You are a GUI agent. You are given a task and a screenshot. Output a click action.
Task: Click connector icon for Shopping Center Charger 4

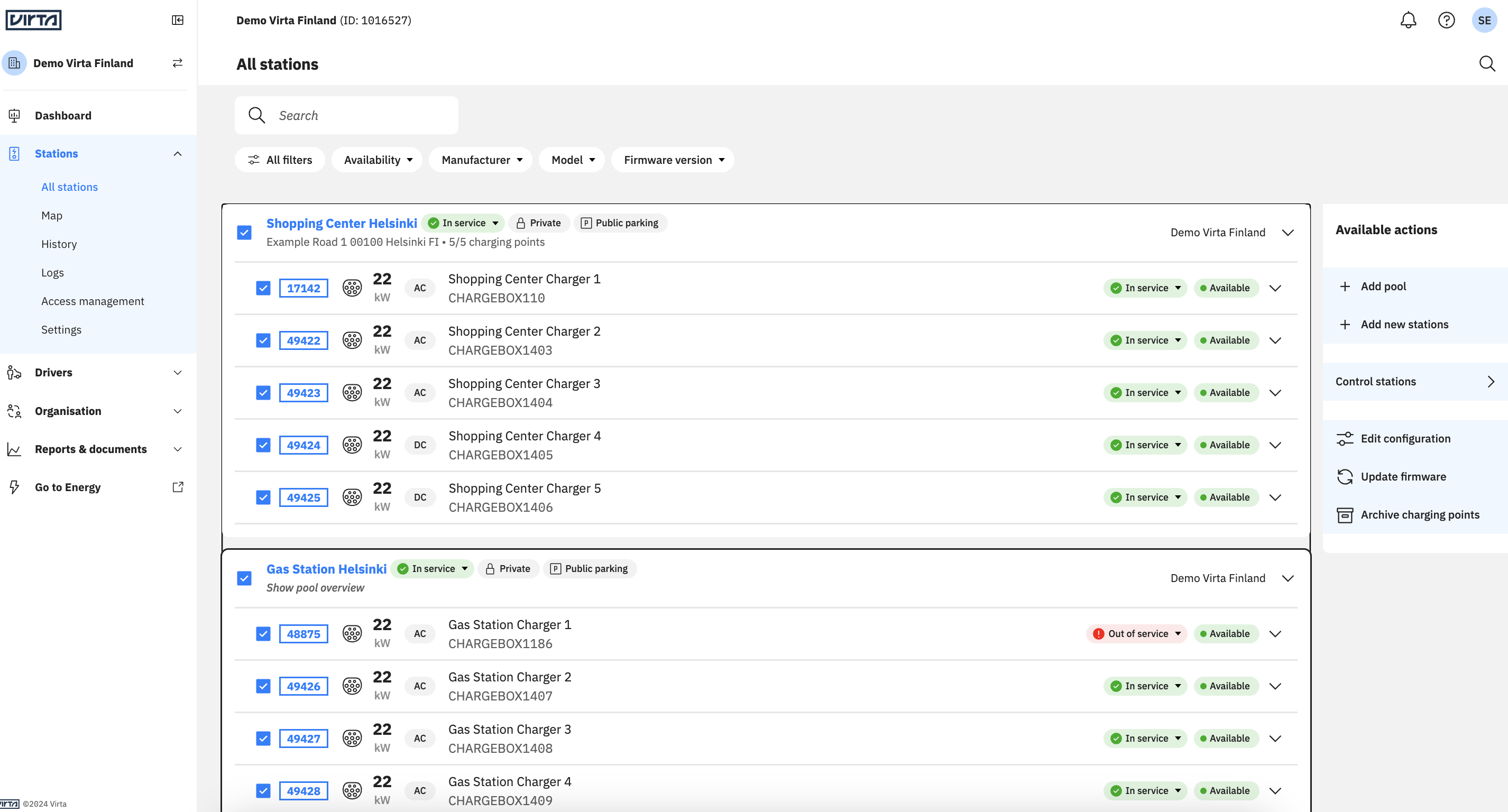[x=352, y=445]
